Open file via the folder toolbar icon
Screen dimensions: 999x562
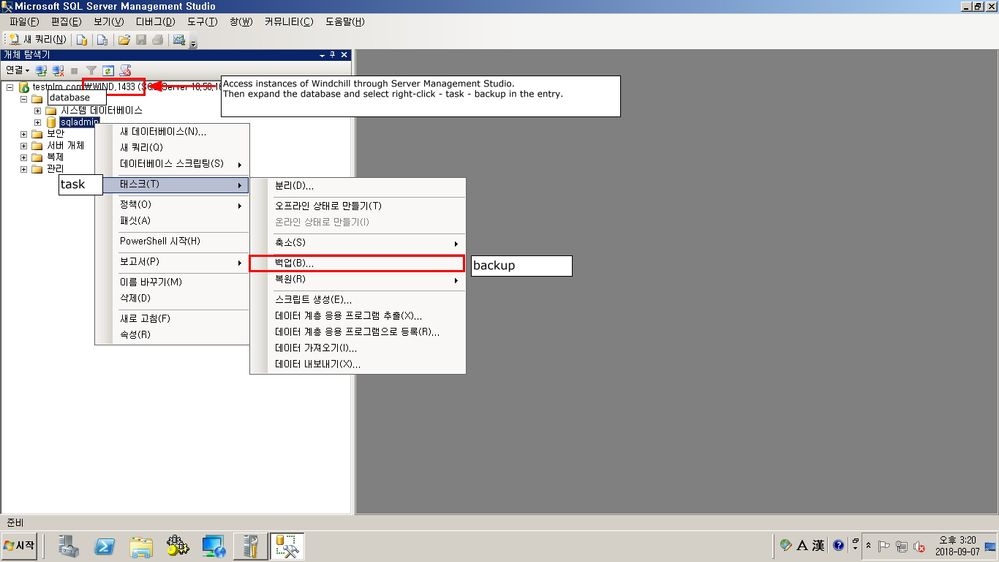click(124, 40)
